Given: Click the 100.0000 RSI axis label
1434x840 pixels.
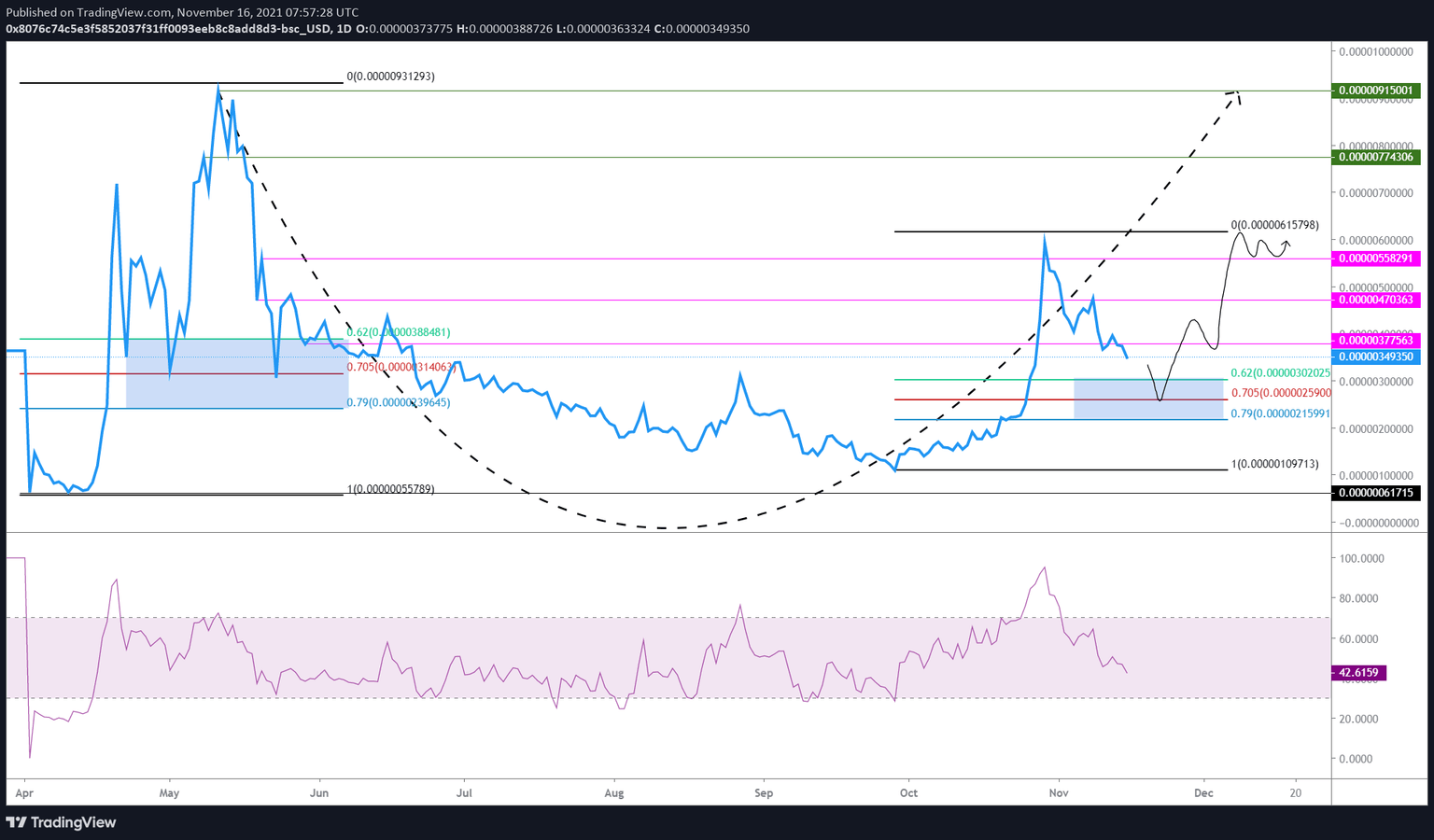Looking at the screenshot, I should (1361, 559).
